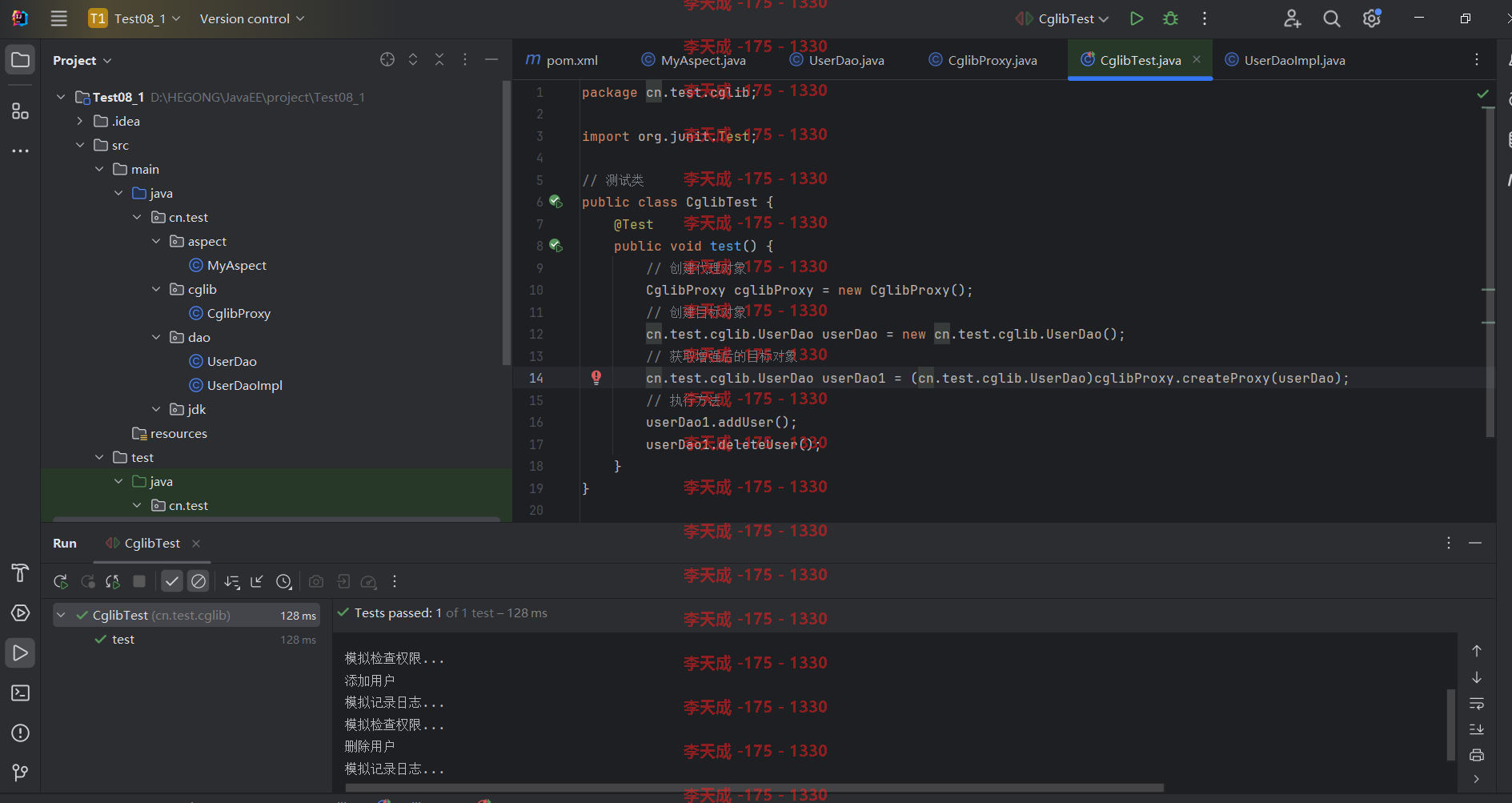The width and height of the screenshot is (1512, 803).
Task: Rerun CglibTest in Run toolbar
Action: coord(61,582)
